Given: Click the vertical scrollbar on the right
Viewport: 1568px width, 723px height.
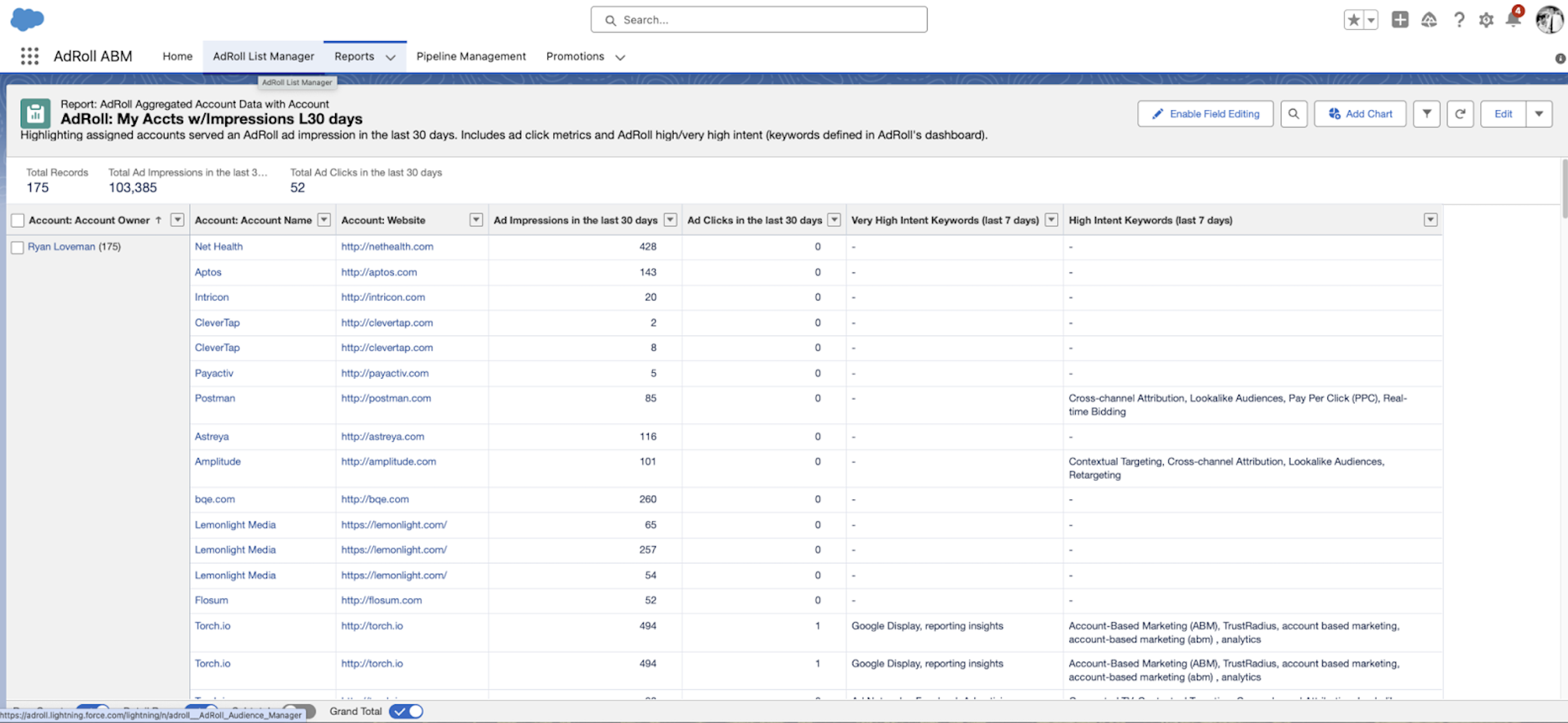Looking at the screenshot, I should click(1565, 189).
